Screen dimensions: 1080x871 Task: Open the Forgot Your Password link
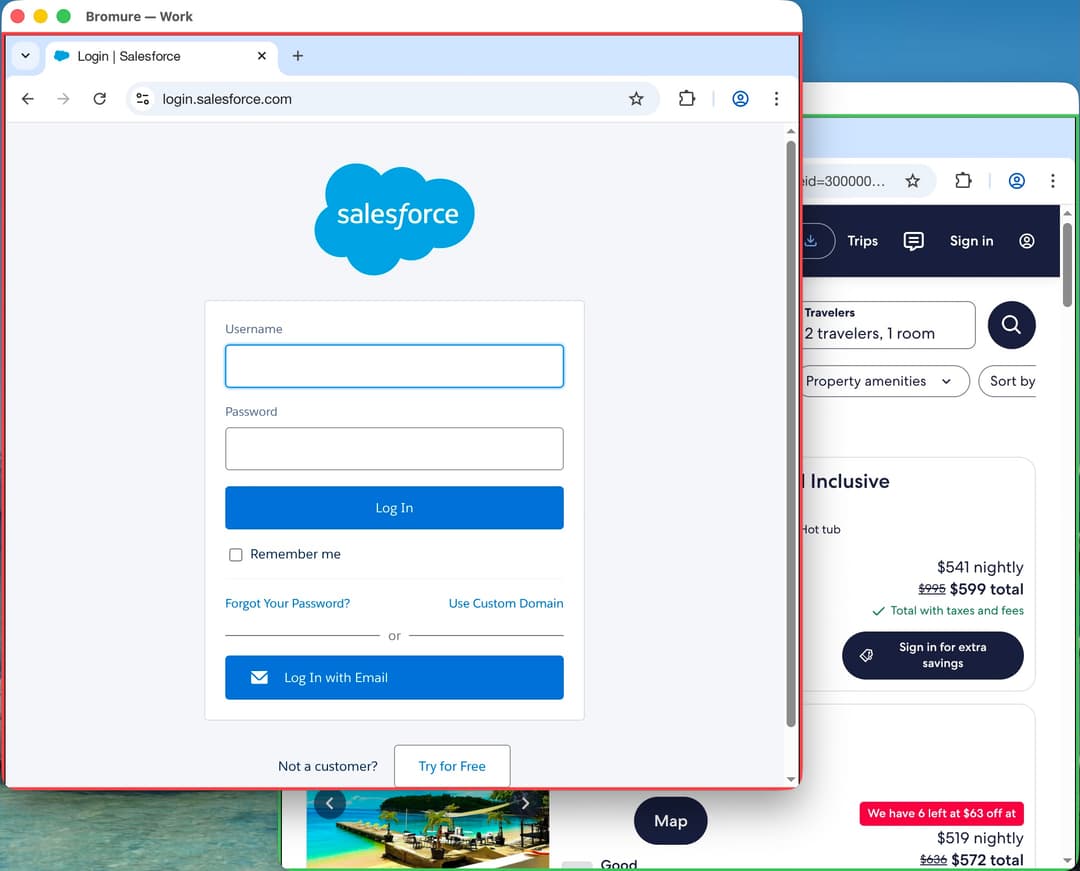[287, 603]
